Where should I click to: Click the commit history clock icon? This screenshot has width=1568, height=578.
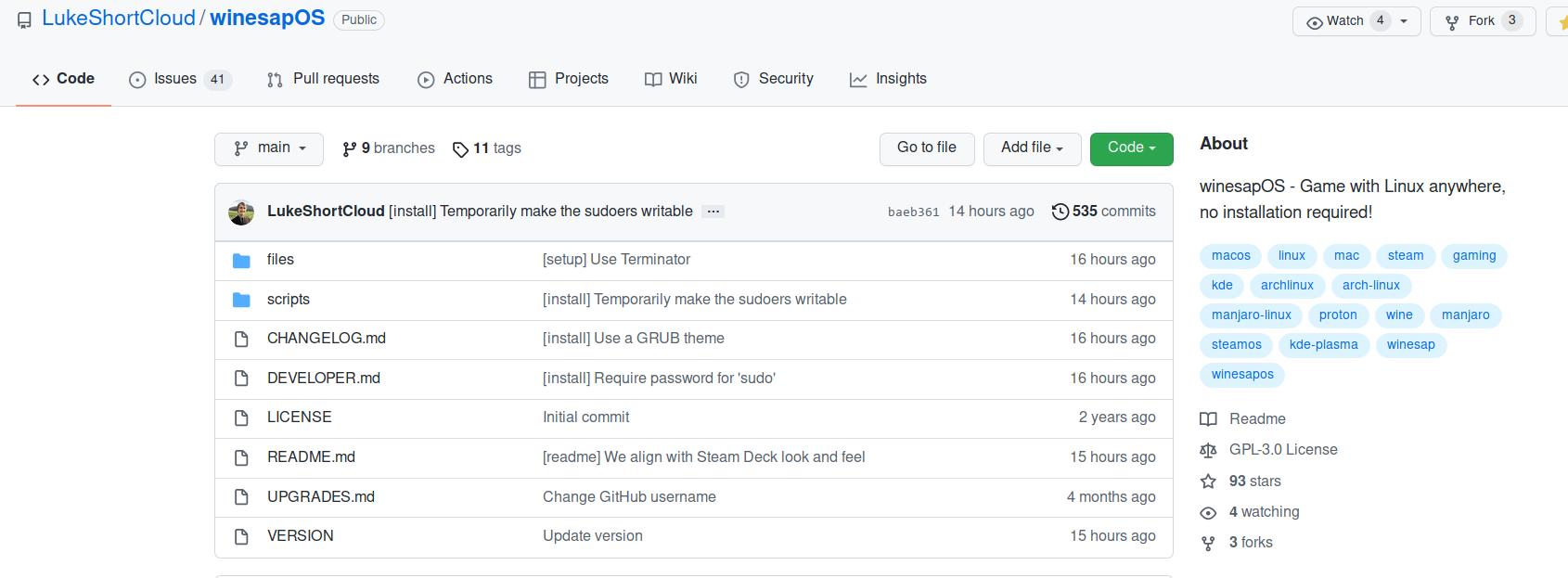[x=1060, y=212]
